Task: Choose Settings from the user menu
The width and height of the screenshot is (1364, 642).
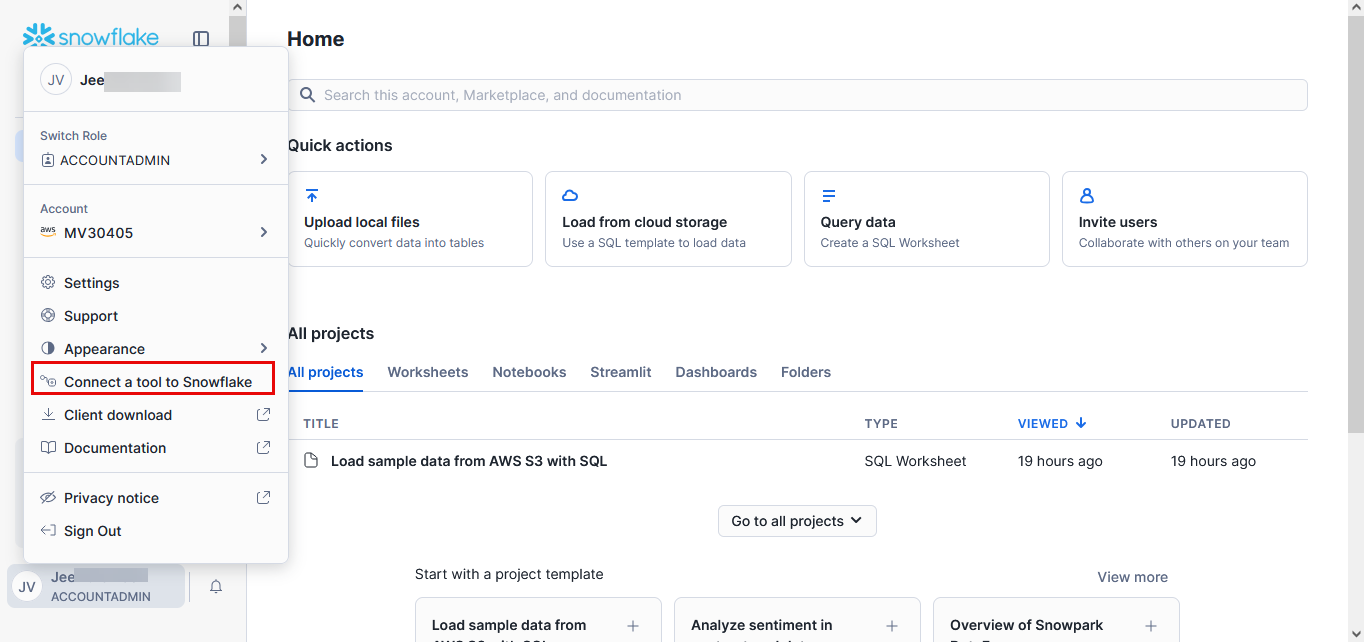Action: click(92, 283)
